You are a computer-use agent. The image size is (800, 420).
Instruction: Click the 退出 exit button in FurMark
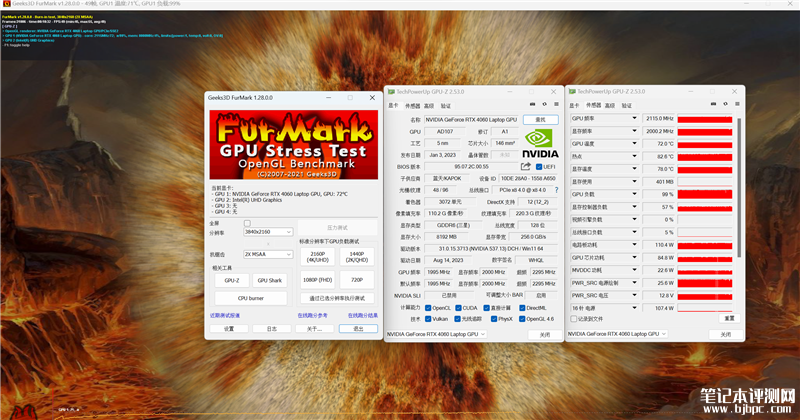pyautogui.click(x=358, y=329)
